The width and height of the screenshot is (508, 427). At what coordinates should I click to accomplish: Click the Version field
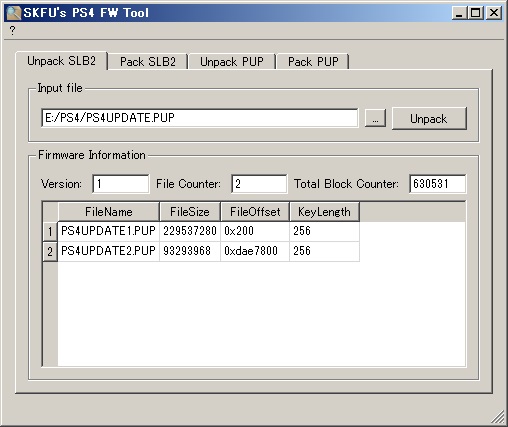[x=121, y=184]
